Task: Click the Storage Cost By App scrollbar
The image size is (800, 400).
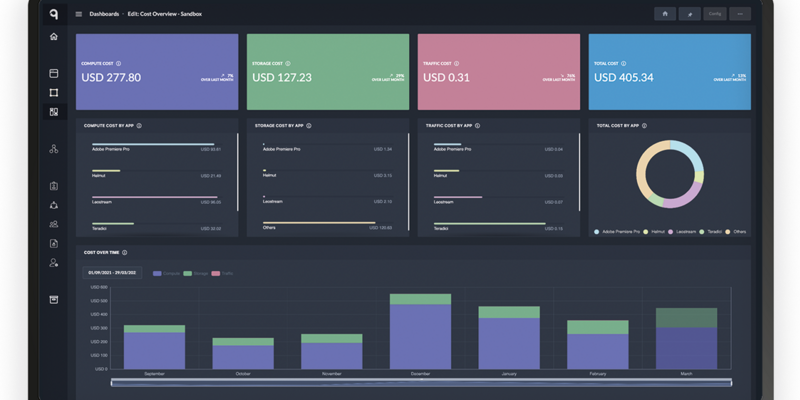Action: click(408, 182)
